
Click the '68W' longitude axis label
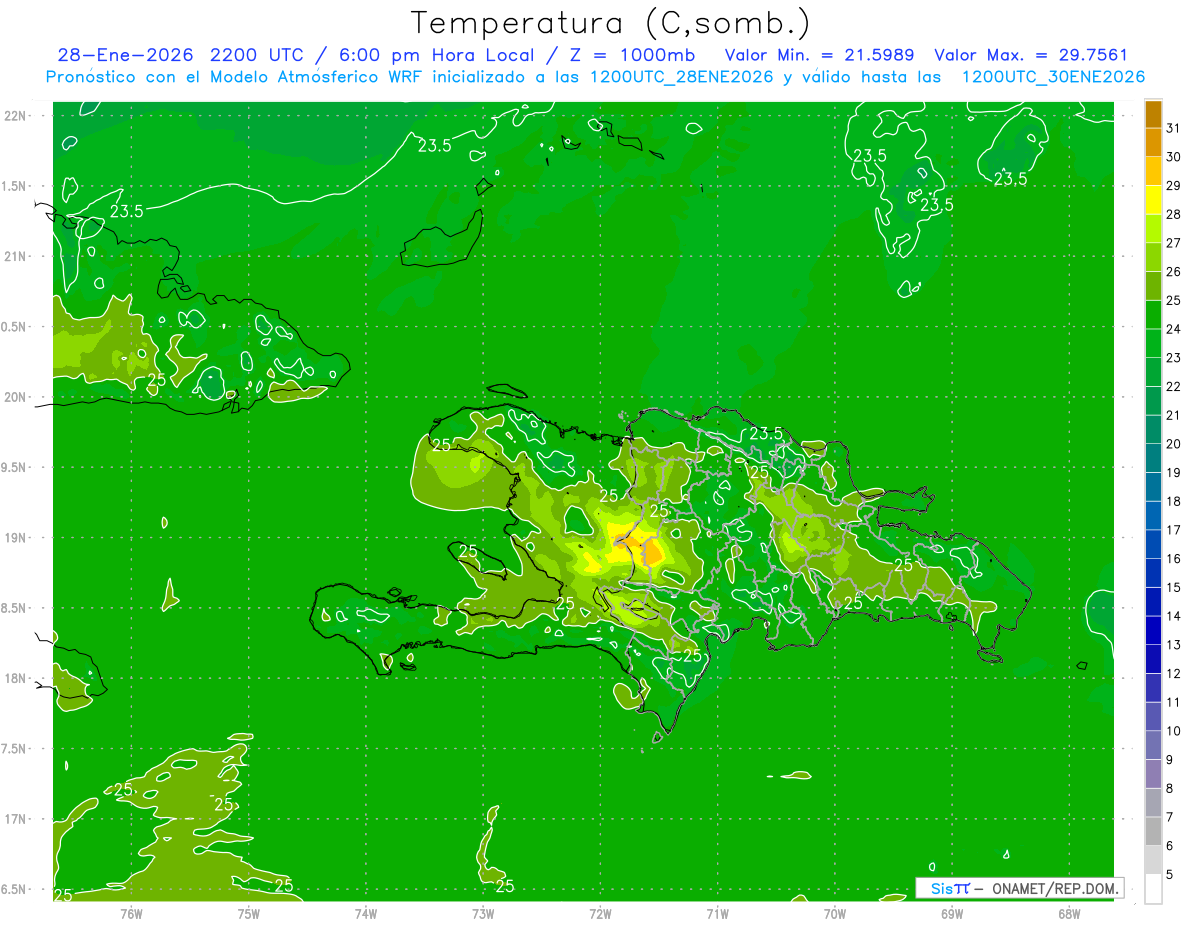[x=1069, y=914]
